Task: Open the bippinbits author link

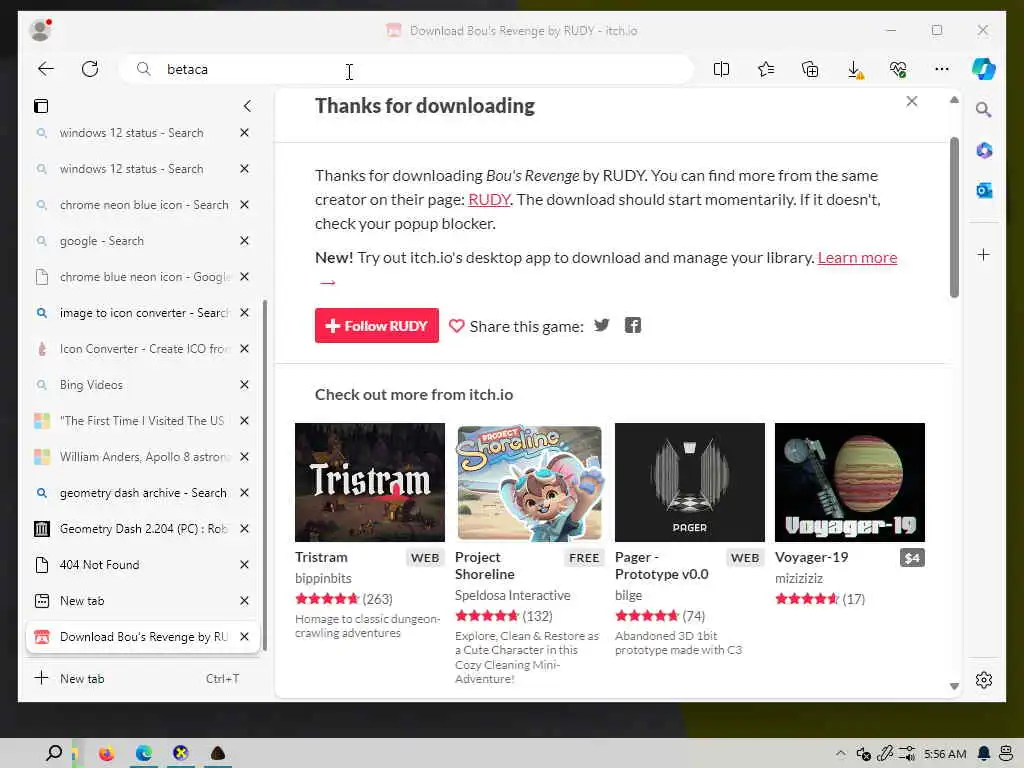Action: pos(323,578)
